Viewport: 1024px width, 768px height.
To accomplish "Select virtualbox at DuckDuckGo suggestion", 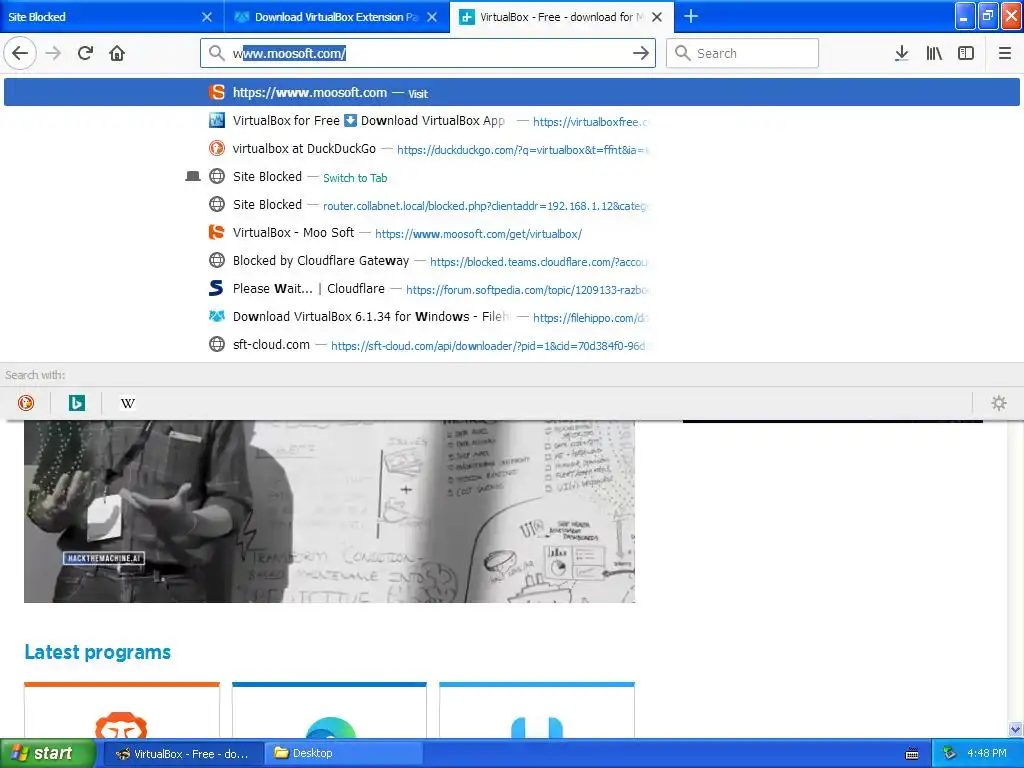I will (x=512, y=149).
